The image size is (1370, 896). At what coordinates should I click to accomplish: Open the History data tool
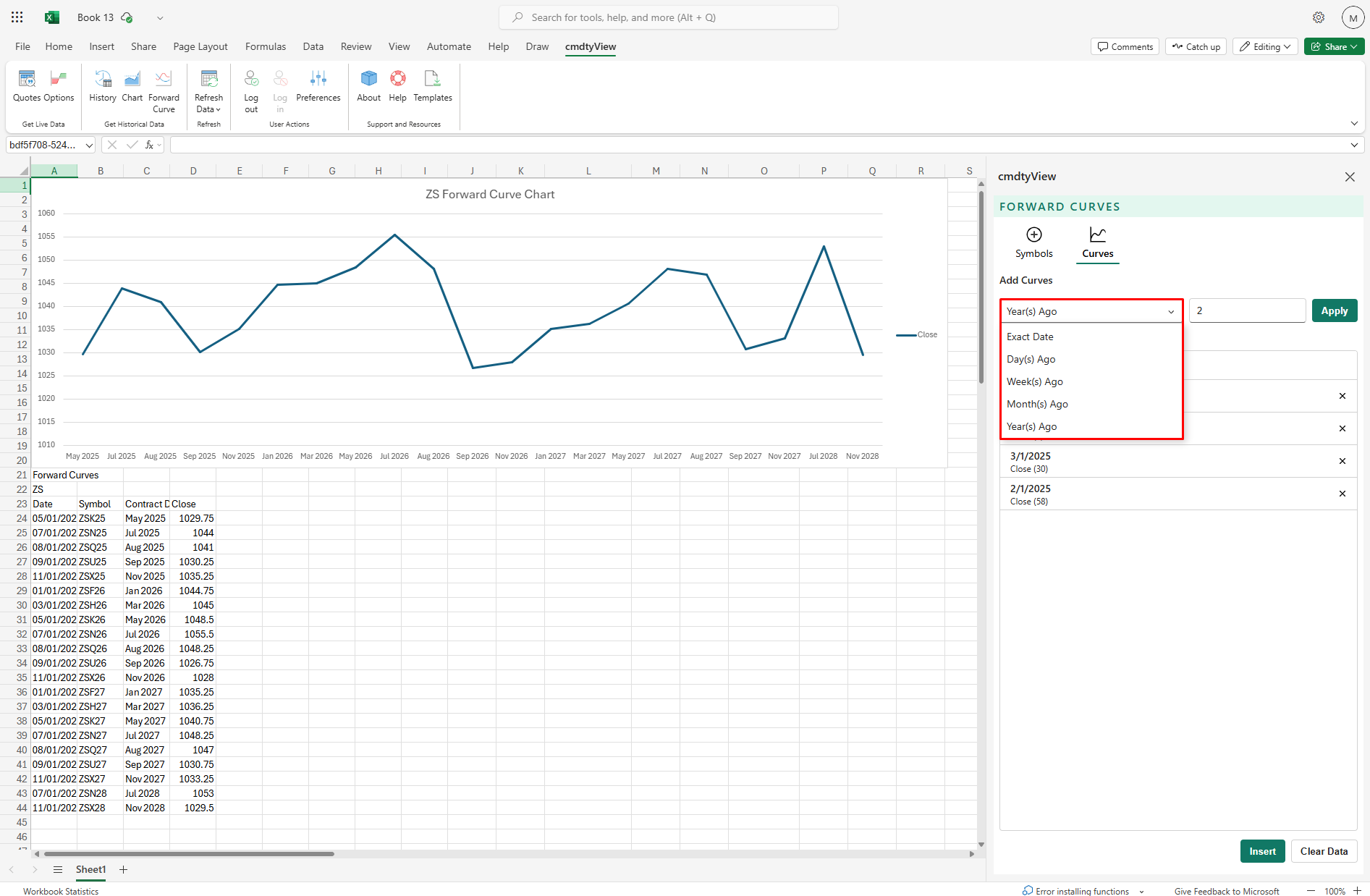(x=103, y=85)
